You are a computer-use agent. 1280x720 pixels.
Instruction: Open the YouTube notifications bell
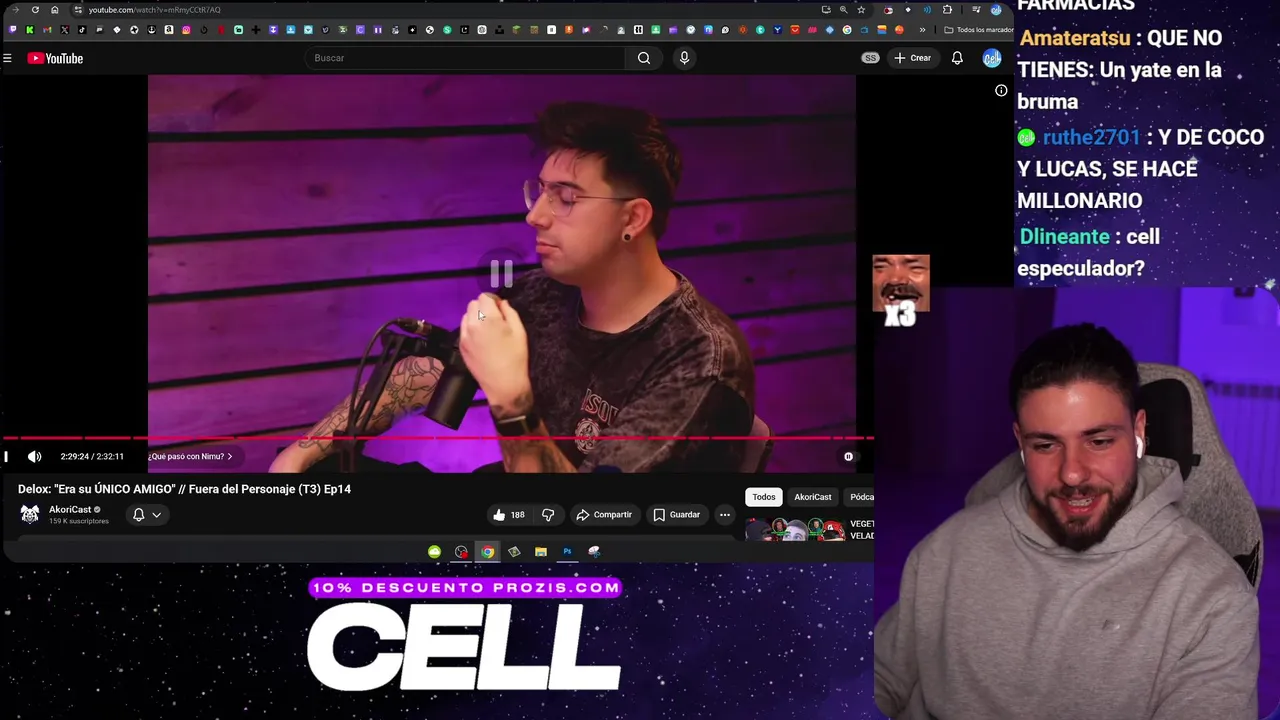(x=957, y=58)
